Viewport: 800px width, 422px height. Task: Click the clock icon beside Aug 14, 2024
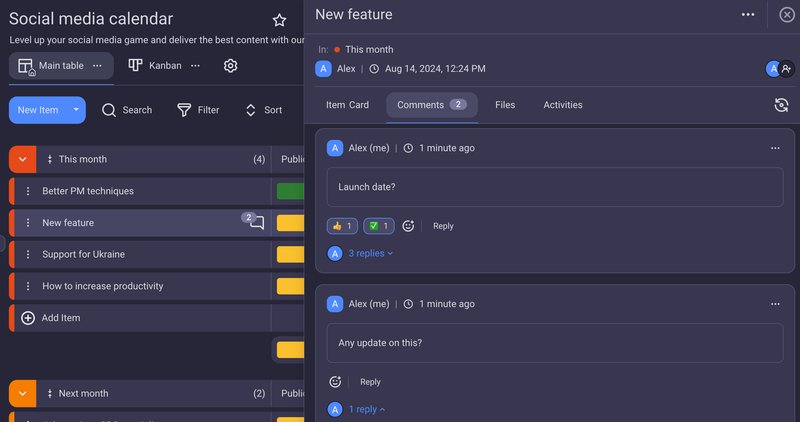coord(374,69)
